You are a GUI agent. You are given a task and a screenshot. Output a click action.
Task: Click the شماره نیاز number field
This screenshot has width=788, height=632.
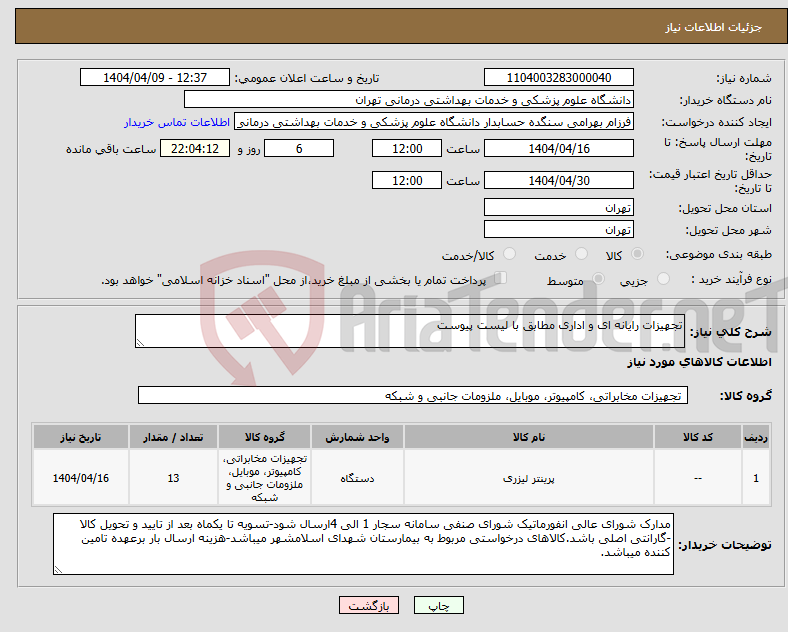558,78
